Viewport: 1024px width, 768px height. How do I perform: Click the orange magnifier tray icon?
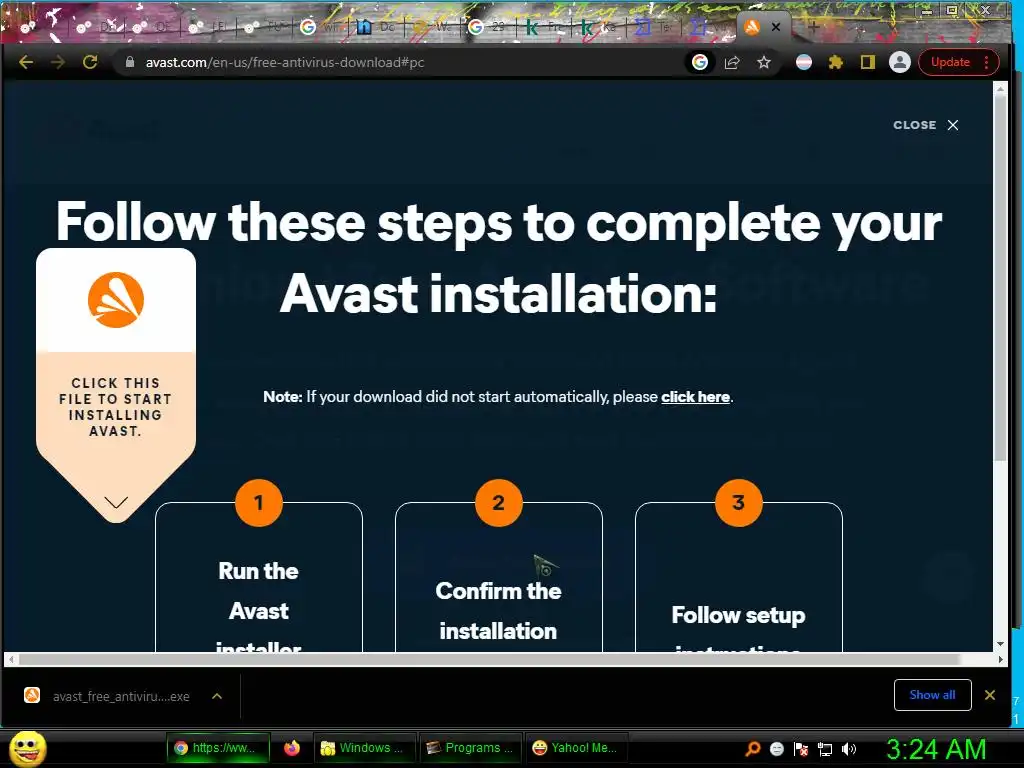(x=752, y=749)
